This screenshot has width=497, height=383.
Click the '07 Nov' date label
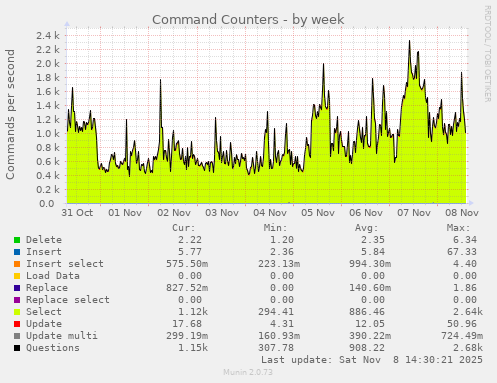click(x=414, y=213)
